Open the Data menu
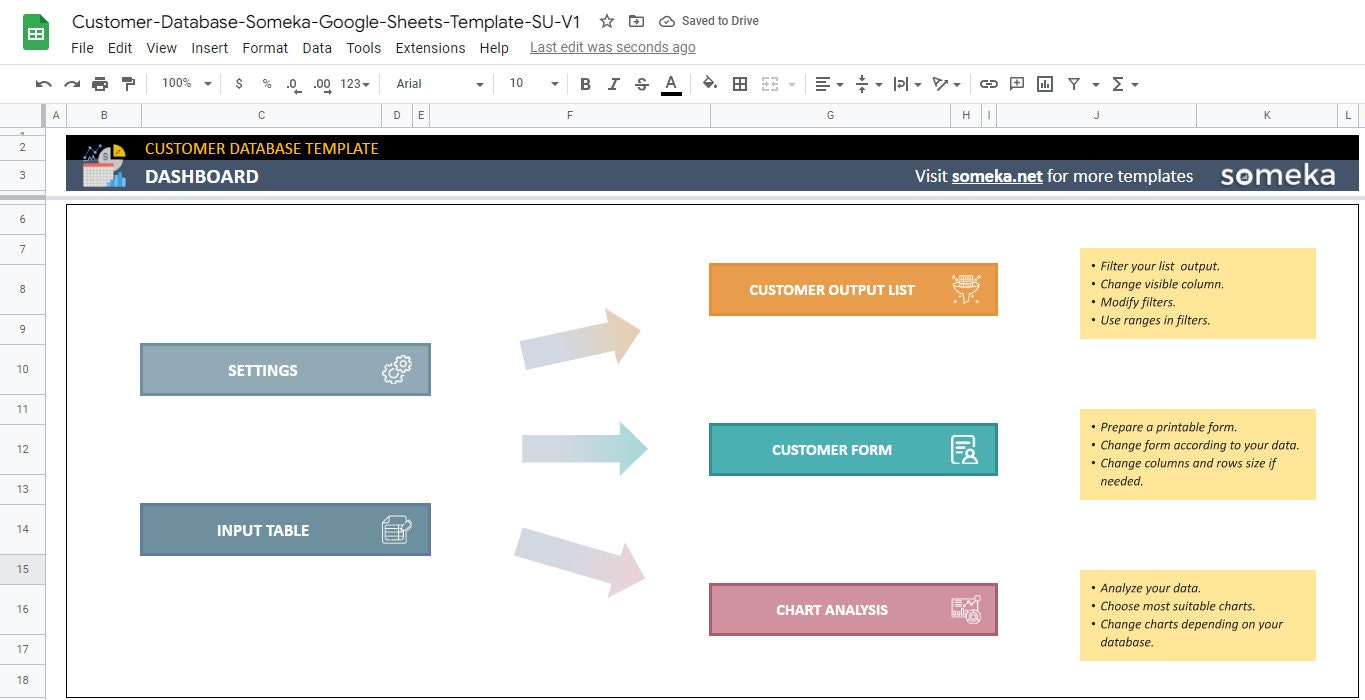 point(317,48)
